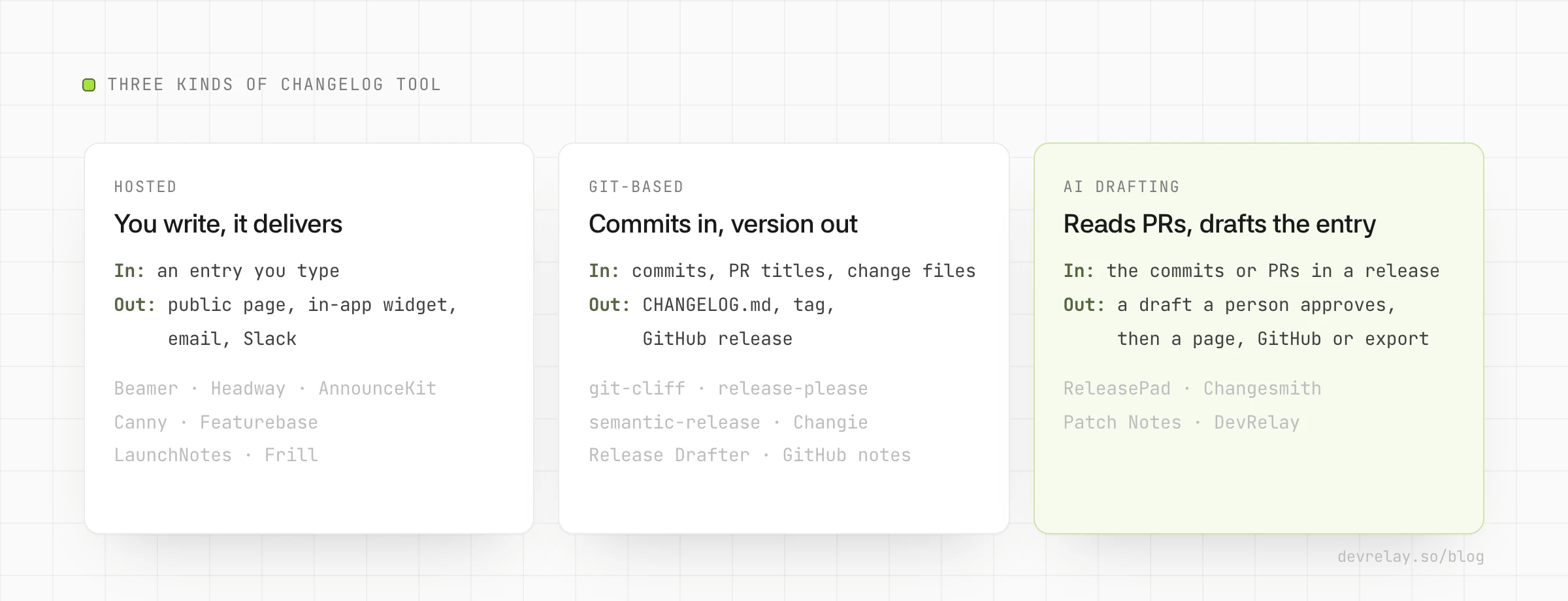Image resolution: width=1568 pixels, height=601 pixels.
Task: Click the green square bullet beside the heading
Action: 89,85
